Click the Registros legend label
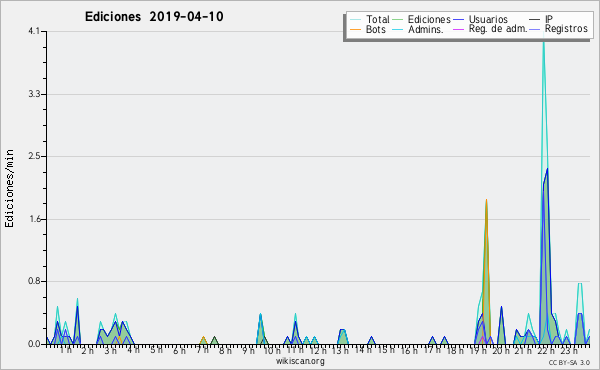 [566, 29]
